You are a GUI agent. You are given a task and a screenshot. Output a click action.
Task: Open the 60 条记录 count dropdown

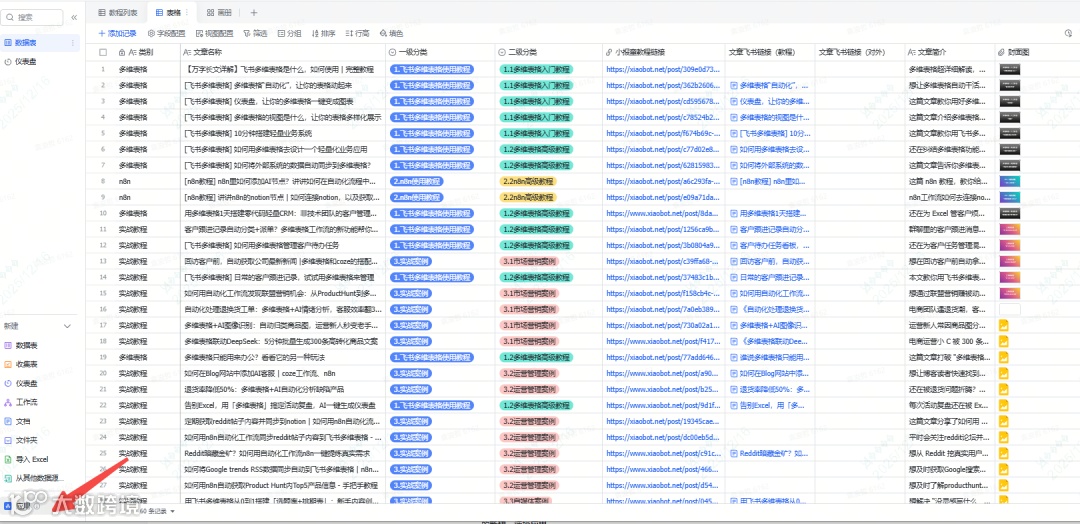click(x=158, y=511)
